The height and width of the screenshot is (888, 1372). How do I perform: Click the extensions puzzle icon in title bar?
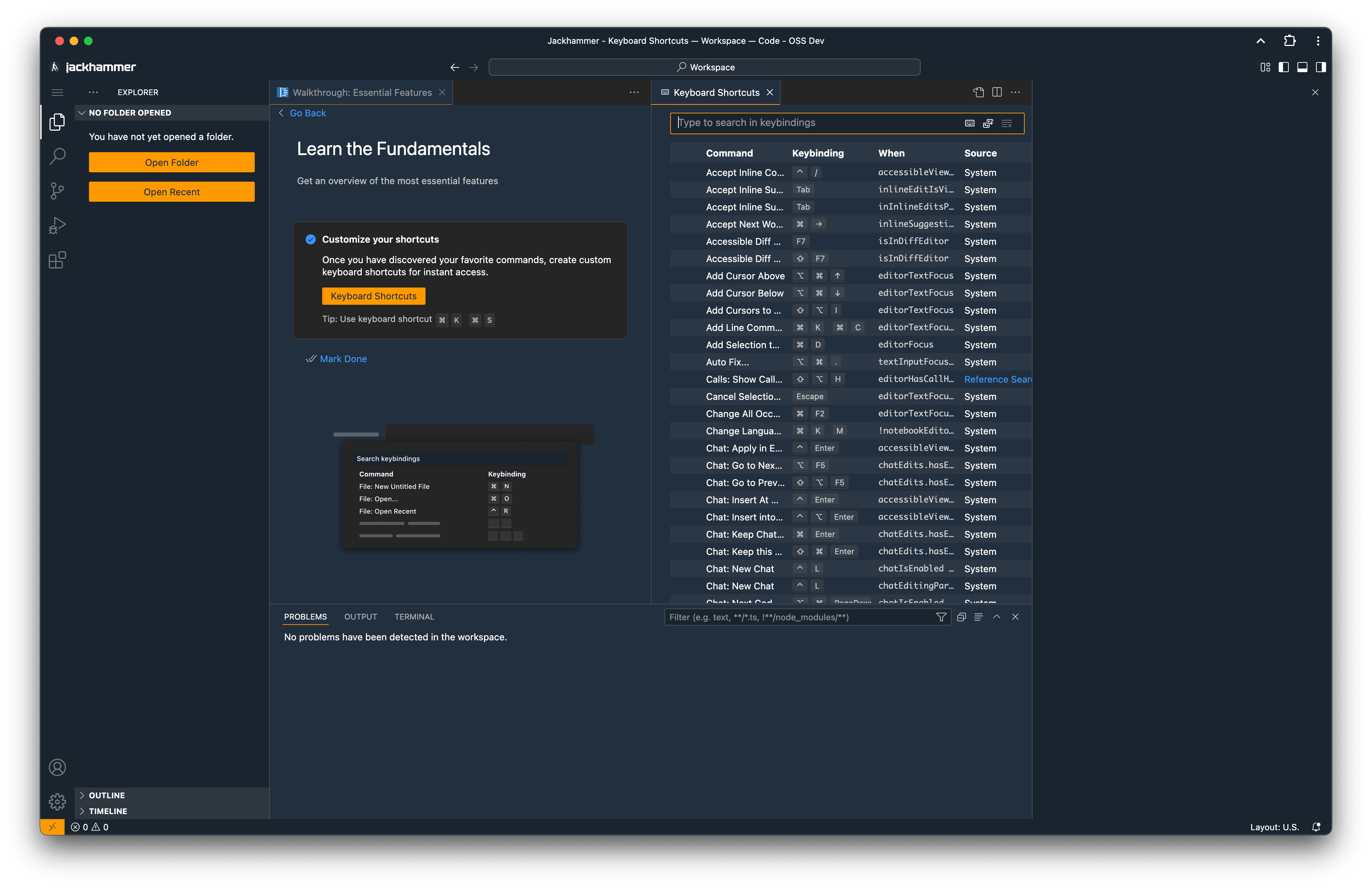click(x=1289, y=40)
